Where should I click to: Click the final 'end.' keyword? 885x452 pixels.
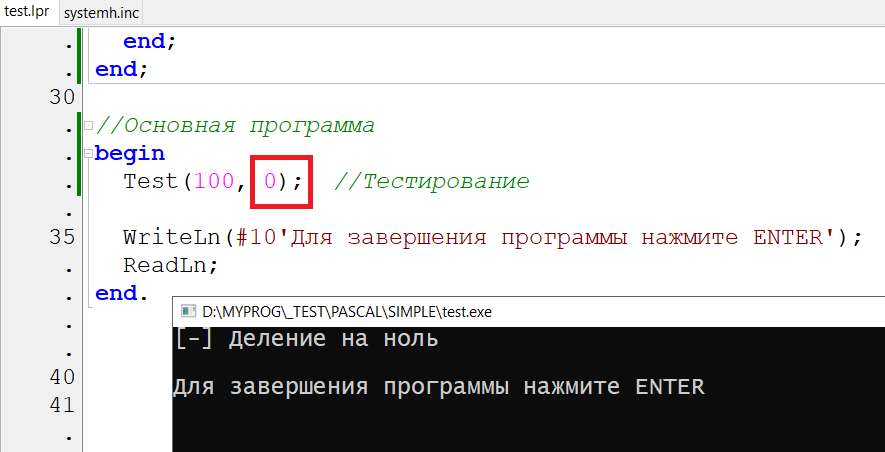(121, 293)
